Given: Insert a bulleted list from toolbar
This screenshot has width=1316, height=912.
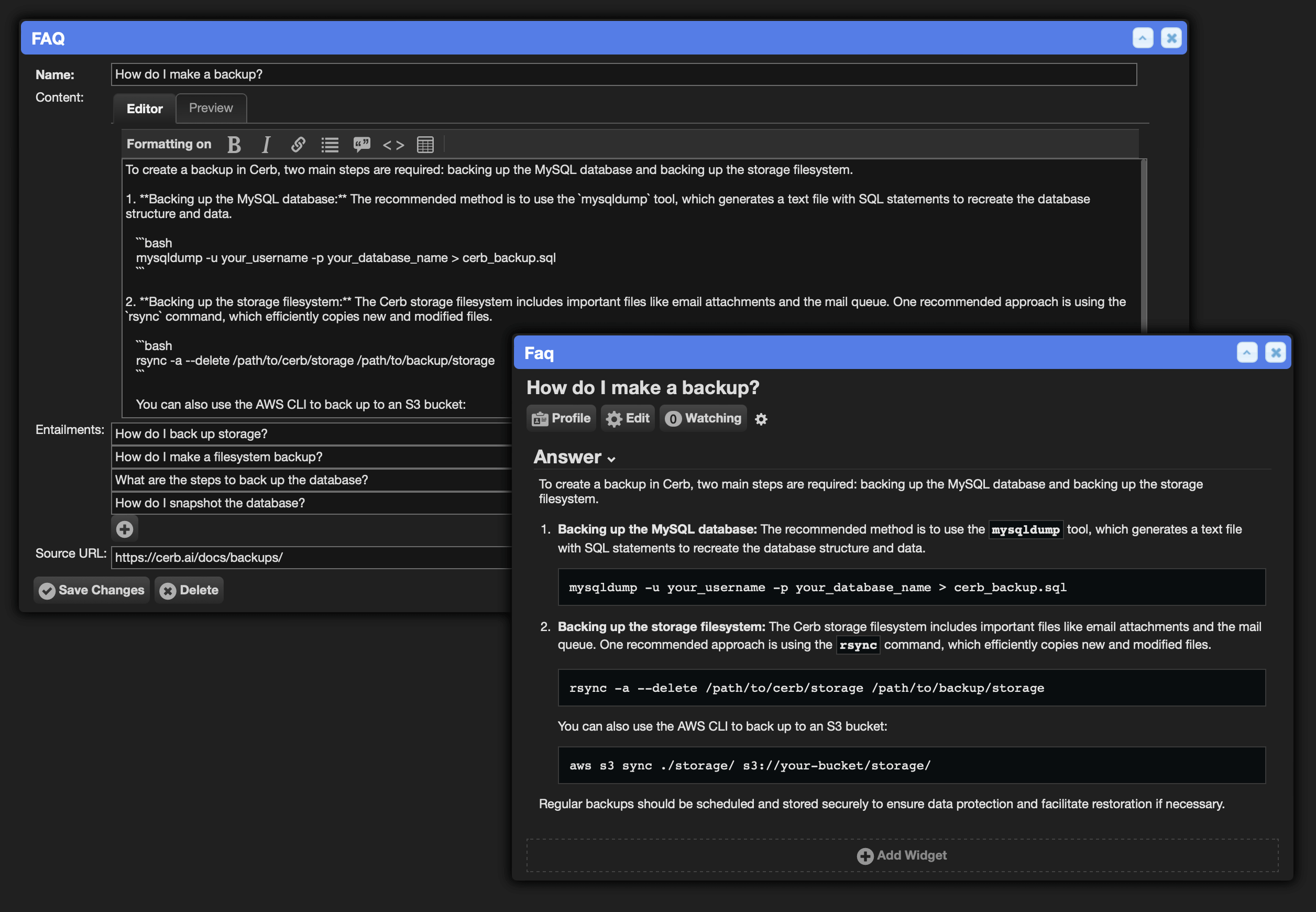Looking at the screenshot, I should pos(330,145).
